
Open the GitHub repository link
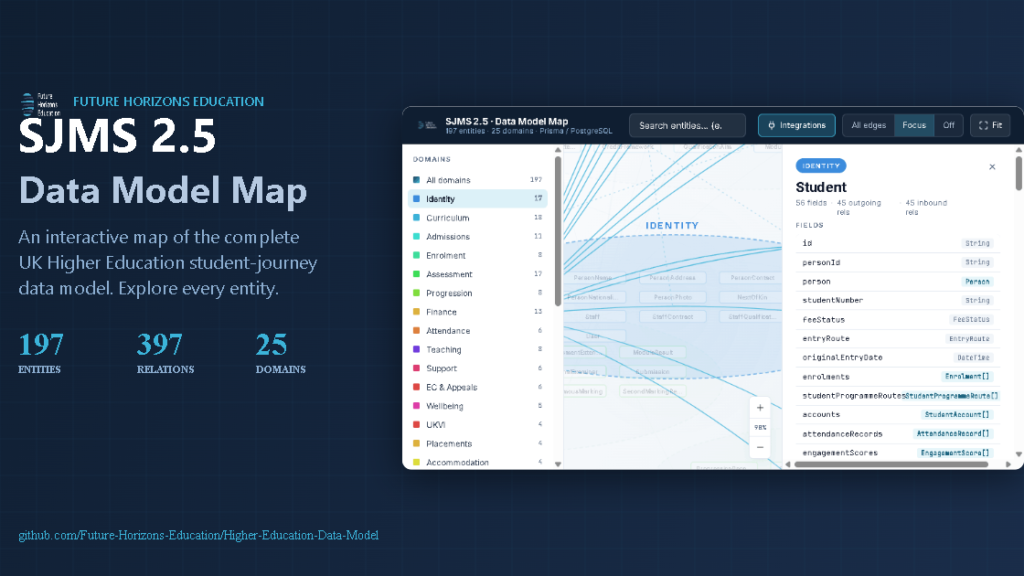click(199, 536)
